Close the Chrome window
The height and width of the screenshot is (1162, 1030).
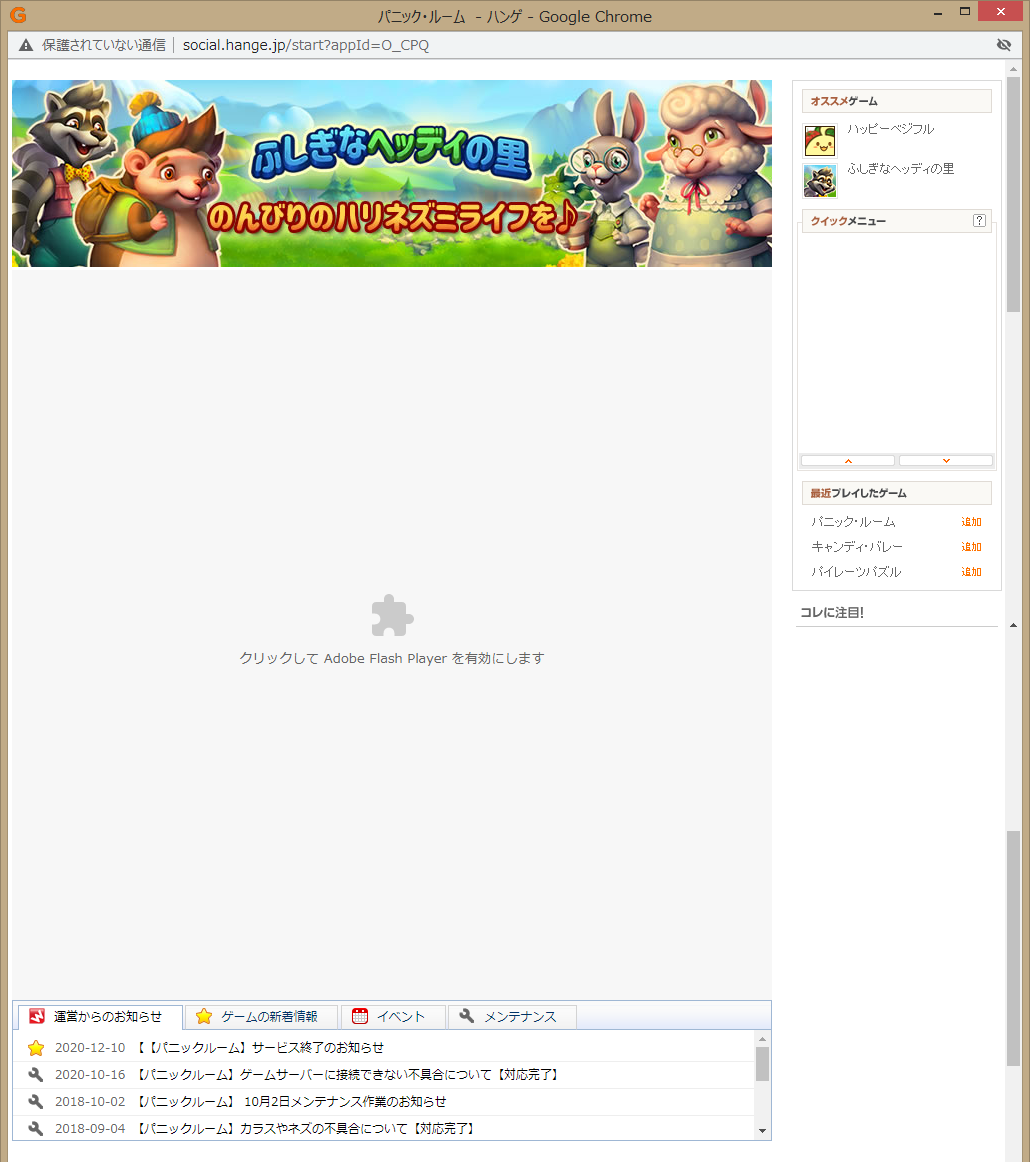point(1000,11)
